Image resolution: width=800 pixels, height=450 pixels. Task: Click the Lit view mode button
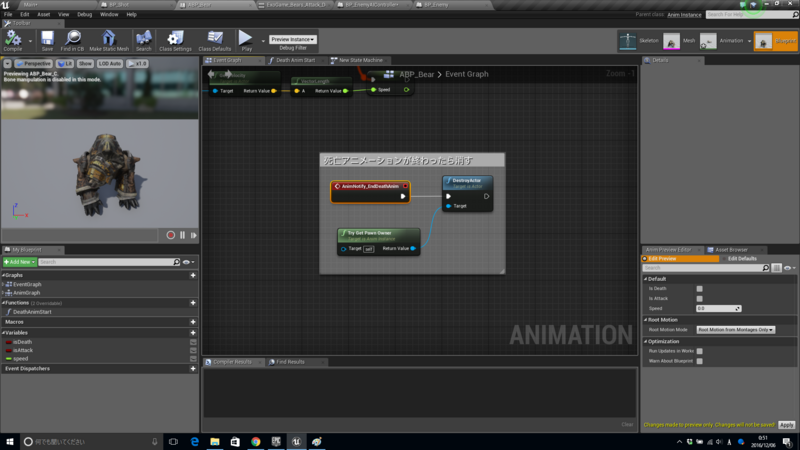[65, 64]
